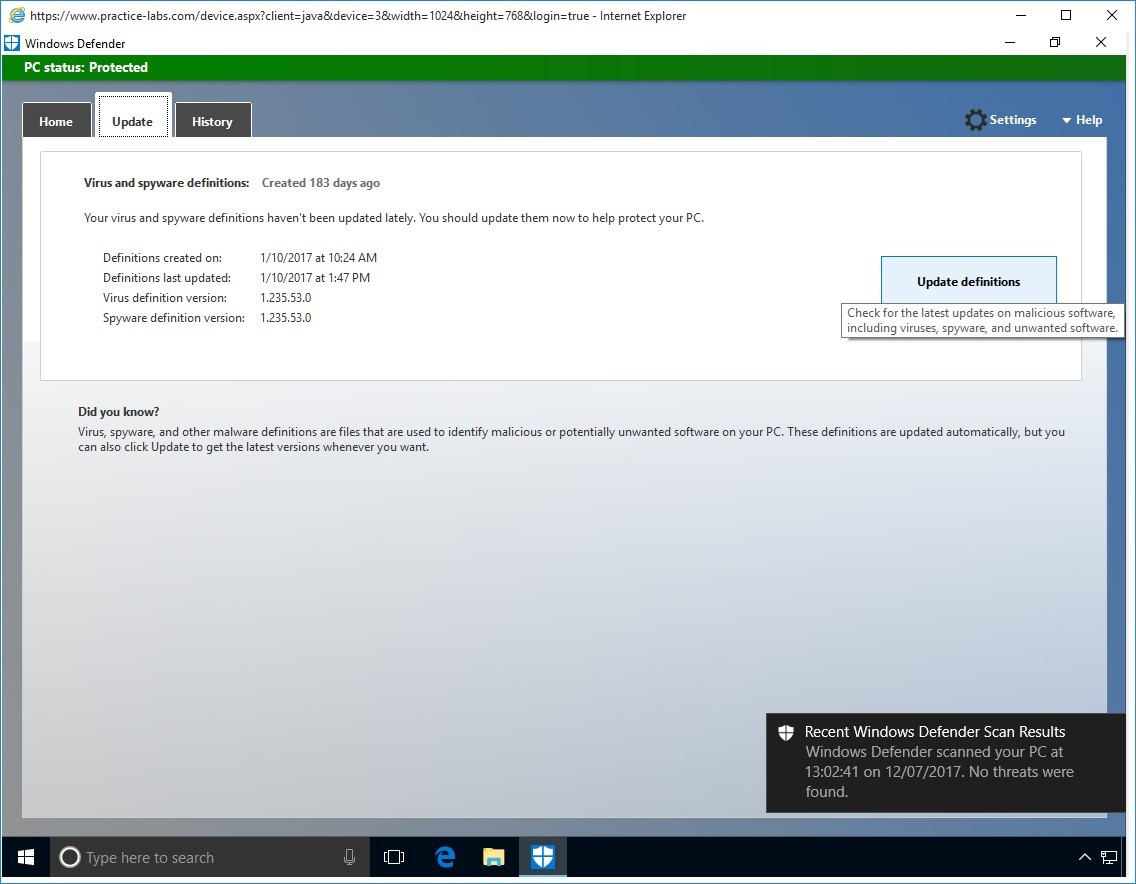
Task: Switch to the Home tab
Action: tap(57, 120)
